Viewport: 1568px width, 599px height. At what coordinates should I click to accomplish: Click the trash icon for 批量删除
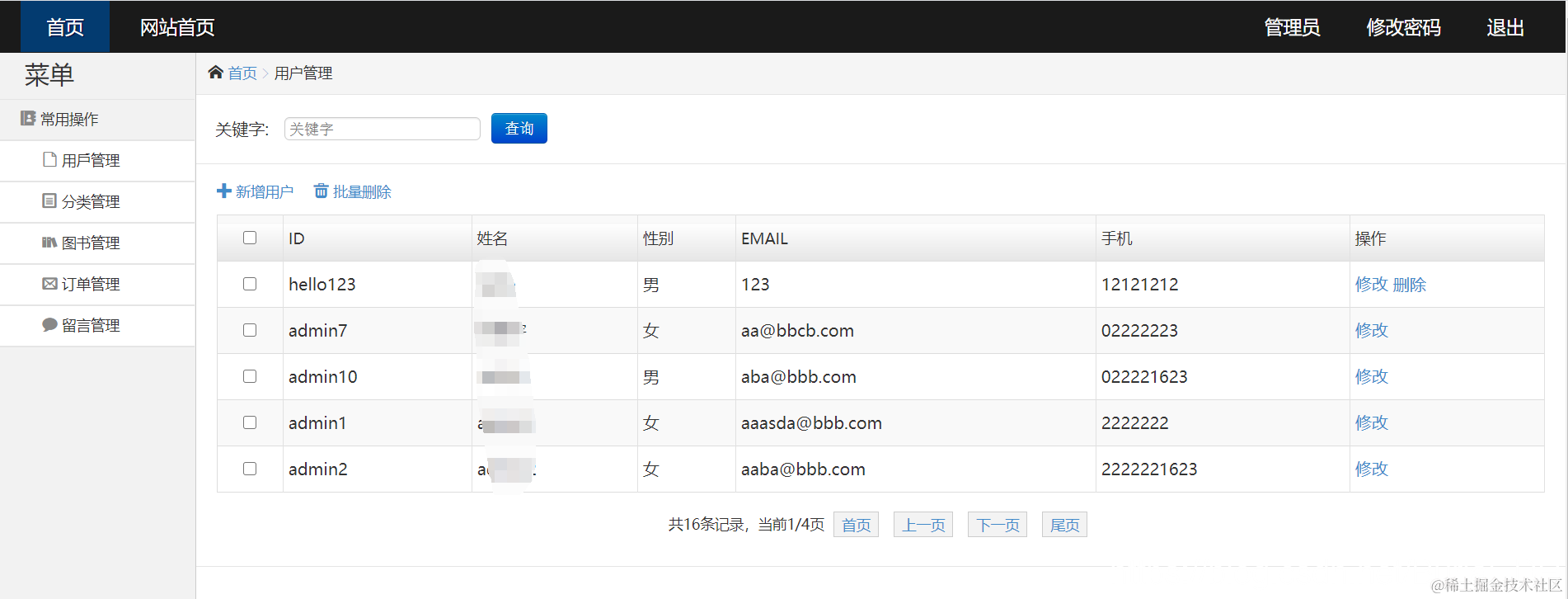coord(321,191)
